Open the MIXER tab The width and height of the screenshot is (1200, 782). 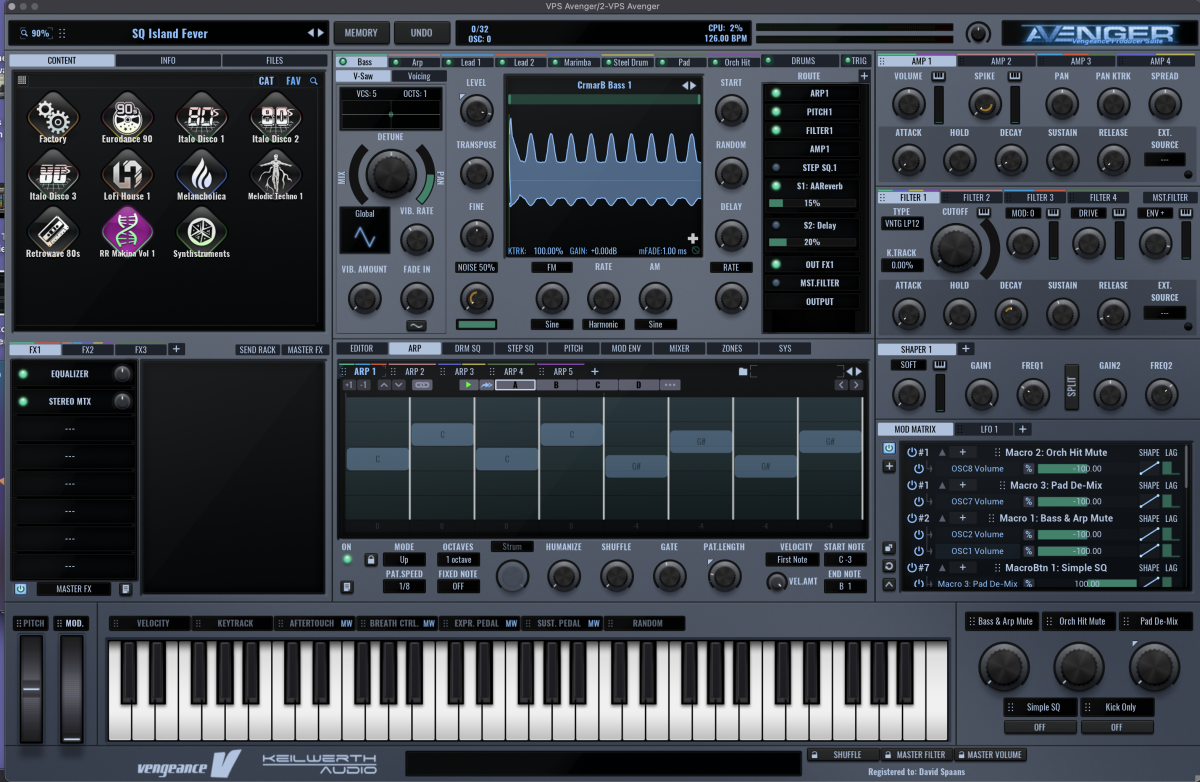pos(679,349)
